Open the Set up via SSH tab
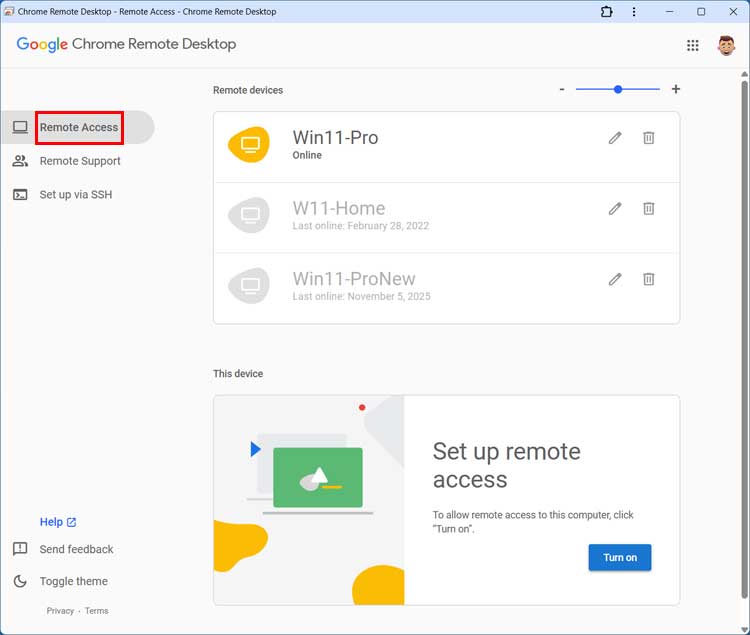This screenshot has height=635, width=750. coord(76,195)
